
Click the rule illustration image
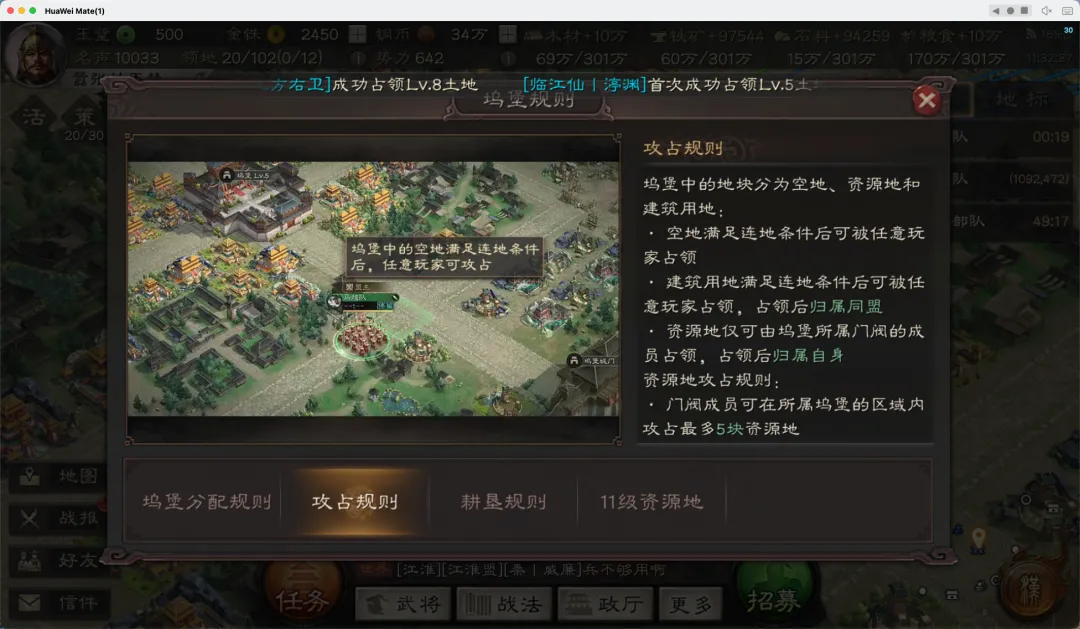pyautogui.click(x=373, y=289)
